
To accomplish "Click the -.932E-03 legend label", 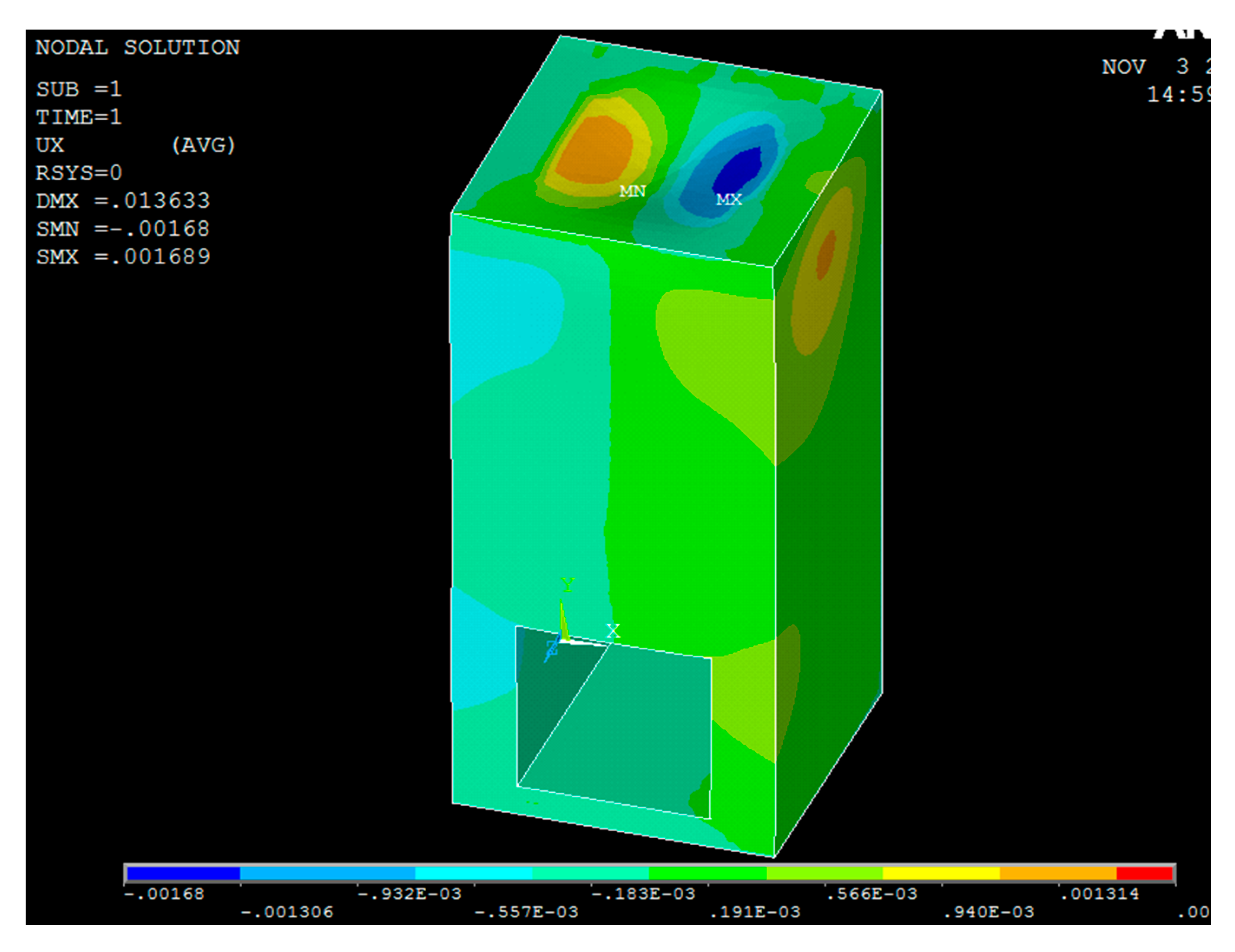I will (x=409, y=894).
